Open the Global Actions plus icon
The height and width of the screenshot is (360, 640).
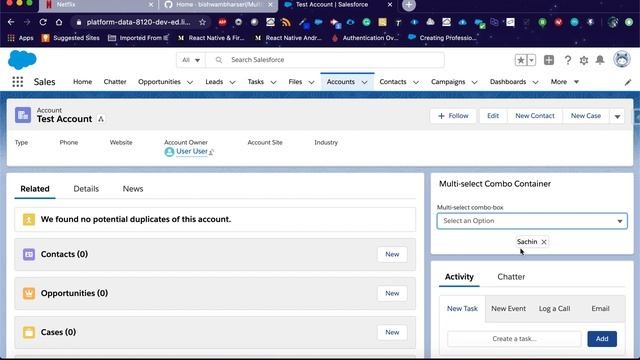click(549, 60)
